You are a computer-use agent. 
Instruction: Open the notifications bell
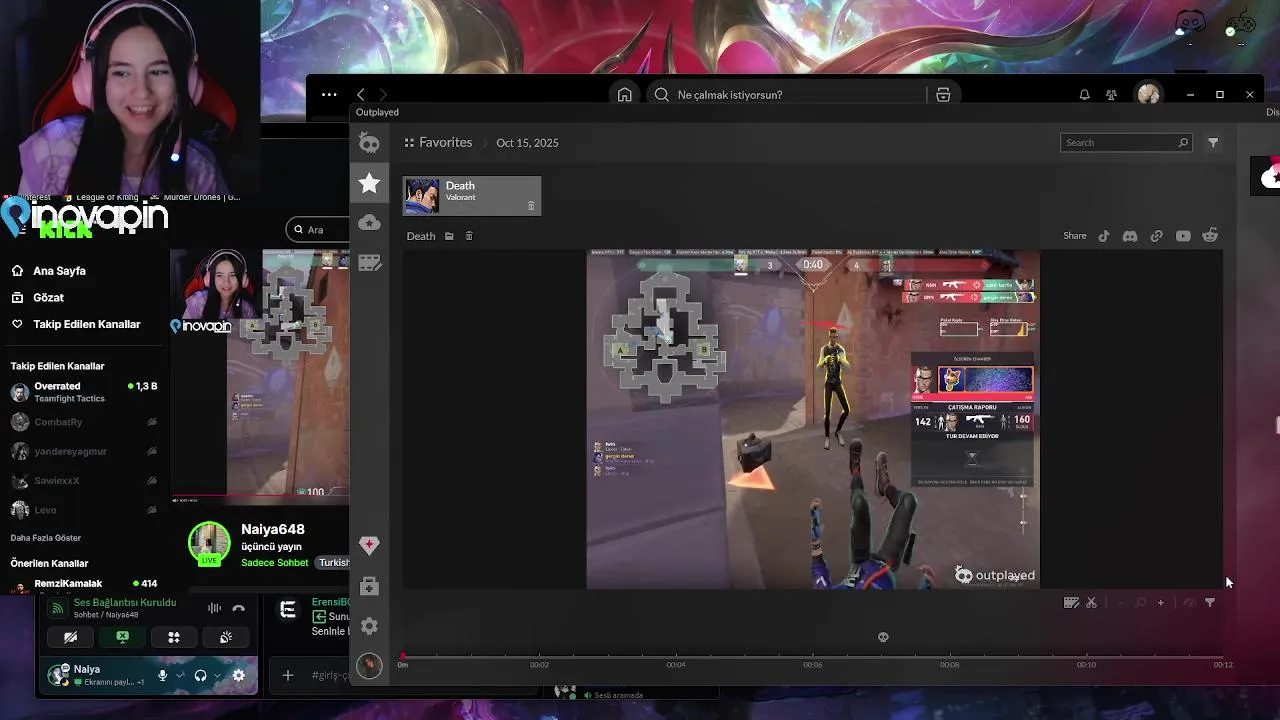1084,95
